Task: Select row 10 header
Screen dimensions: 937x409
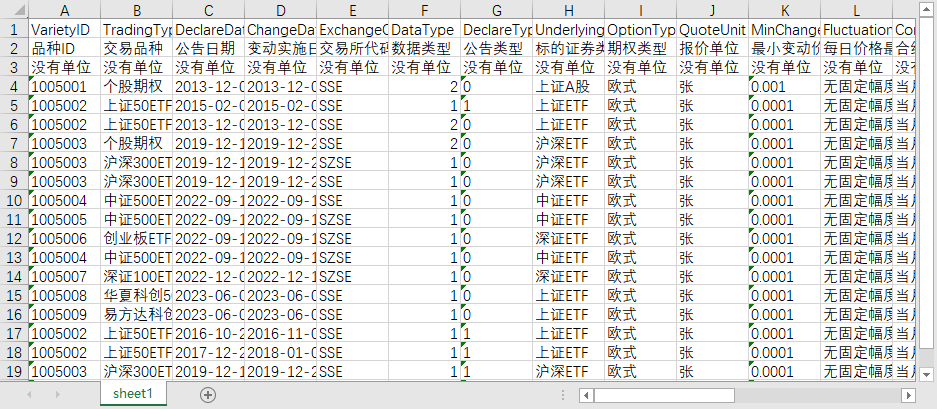Action: click(14, 200)
